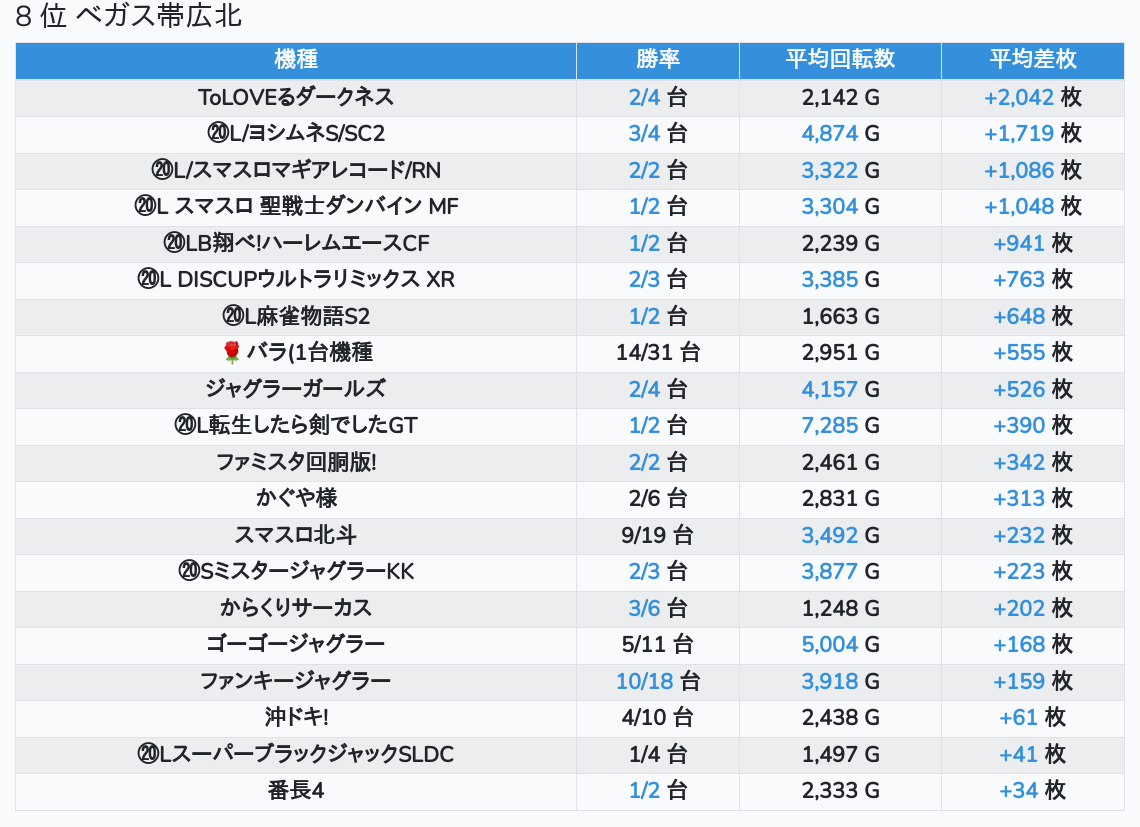Select the 2,951 G average spins value
1140x827 pixels.
point(840,353)
